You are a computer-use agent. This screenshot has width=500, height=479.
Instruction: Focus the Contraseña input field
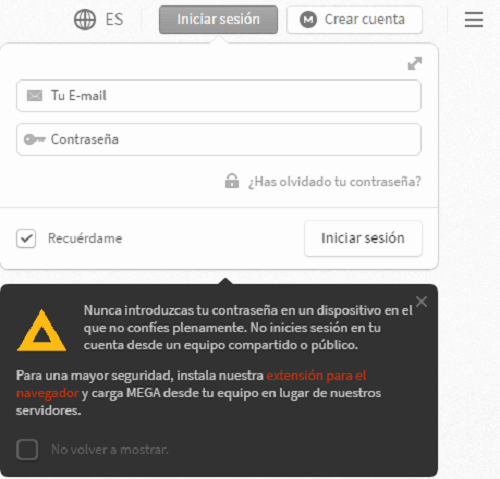click(219, 139)
